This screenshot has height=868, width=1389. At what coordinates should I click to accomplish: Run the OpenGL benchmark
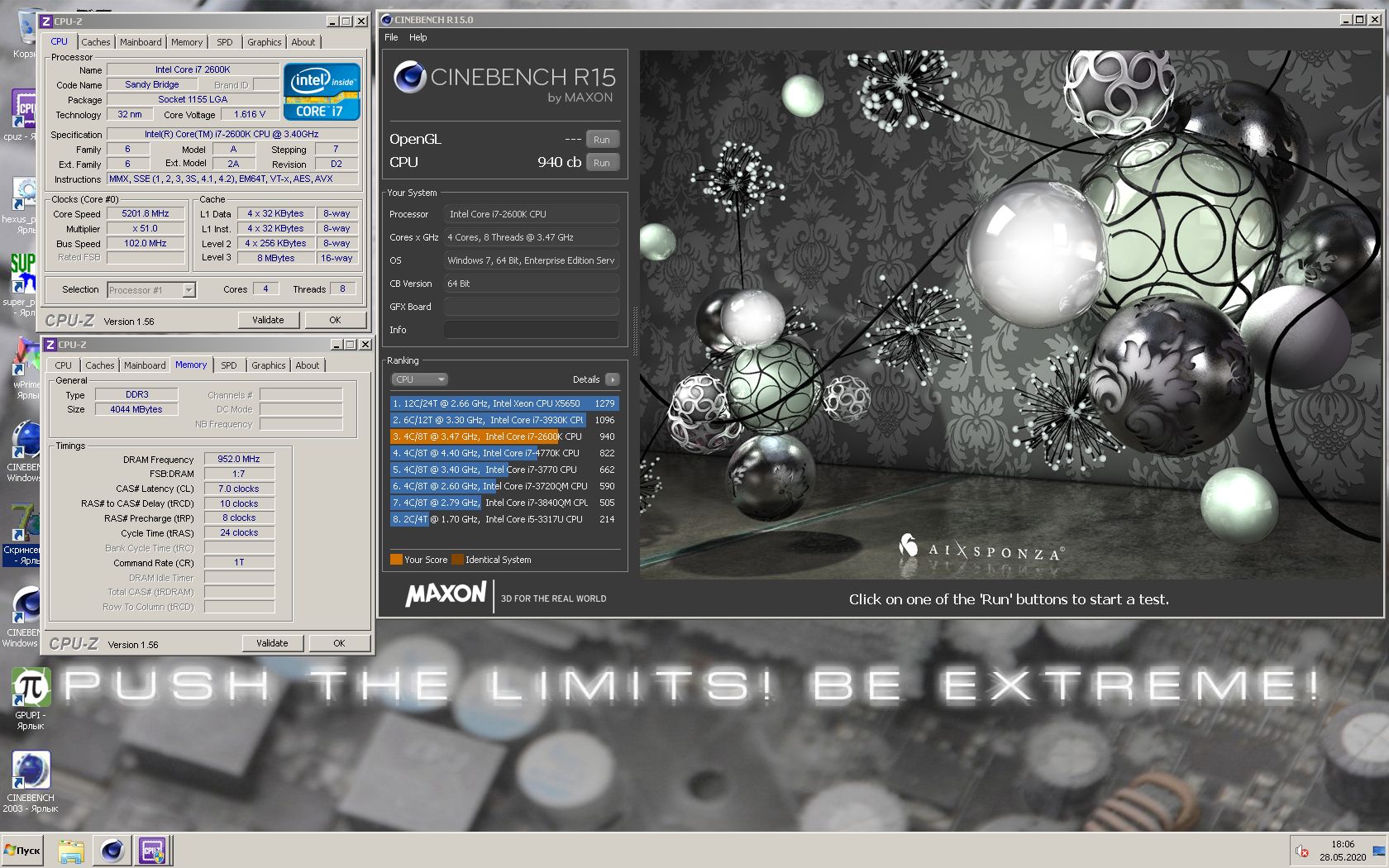(602, 140)
